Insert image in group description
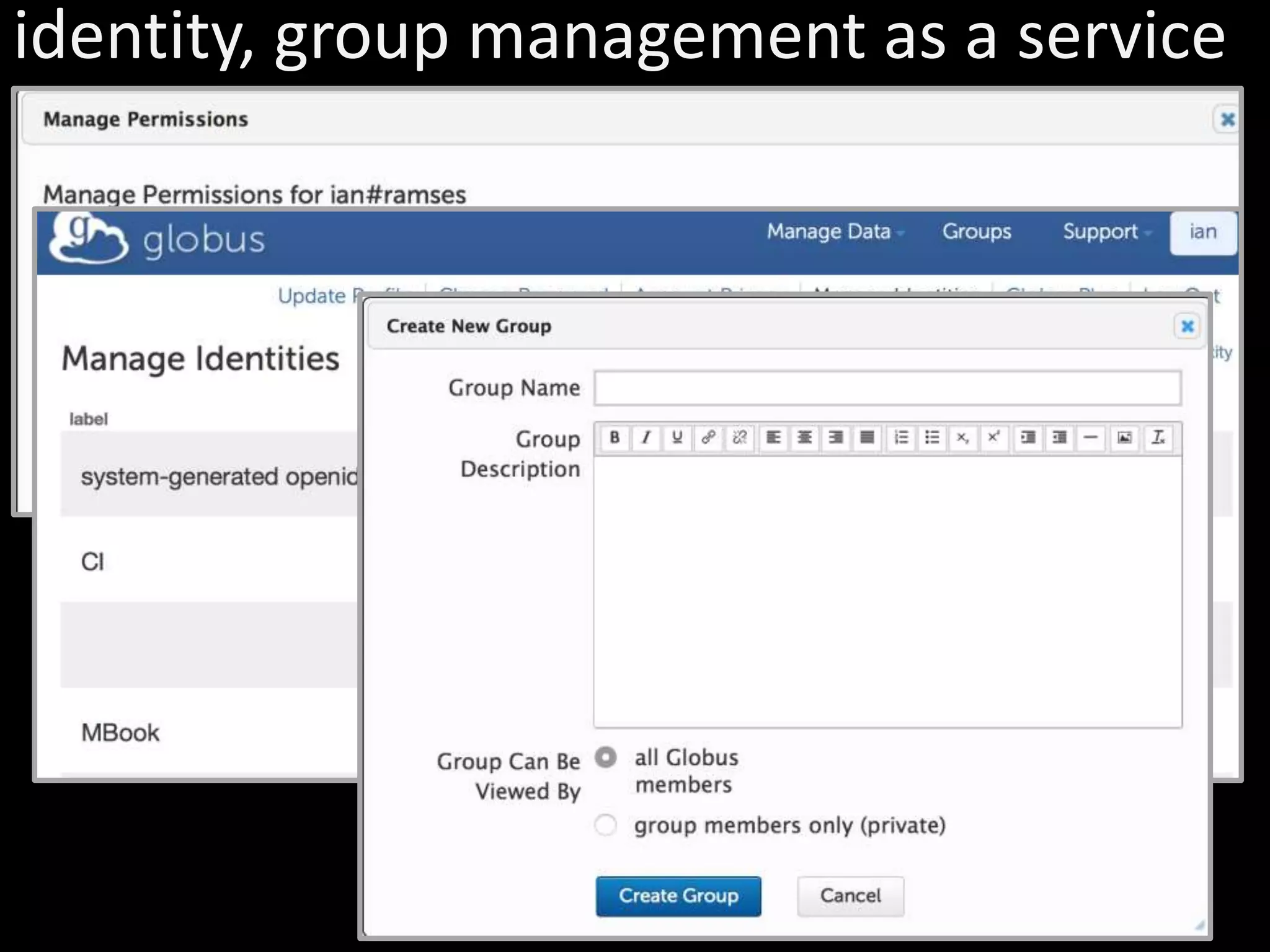 [x=1125, y=438]
